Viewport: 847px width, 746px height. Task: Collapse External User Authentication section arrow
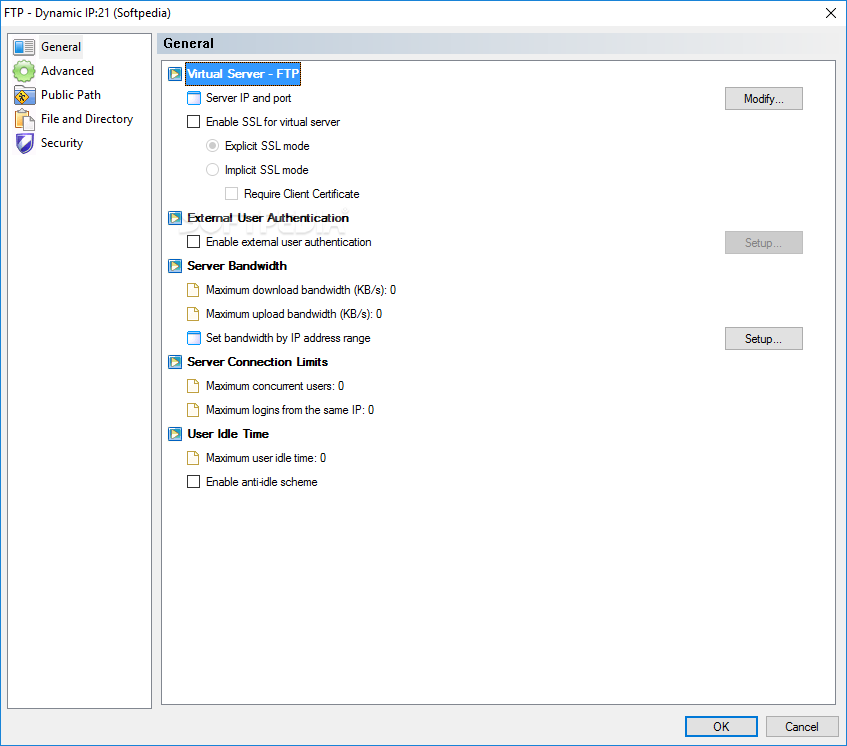(174, 218)
